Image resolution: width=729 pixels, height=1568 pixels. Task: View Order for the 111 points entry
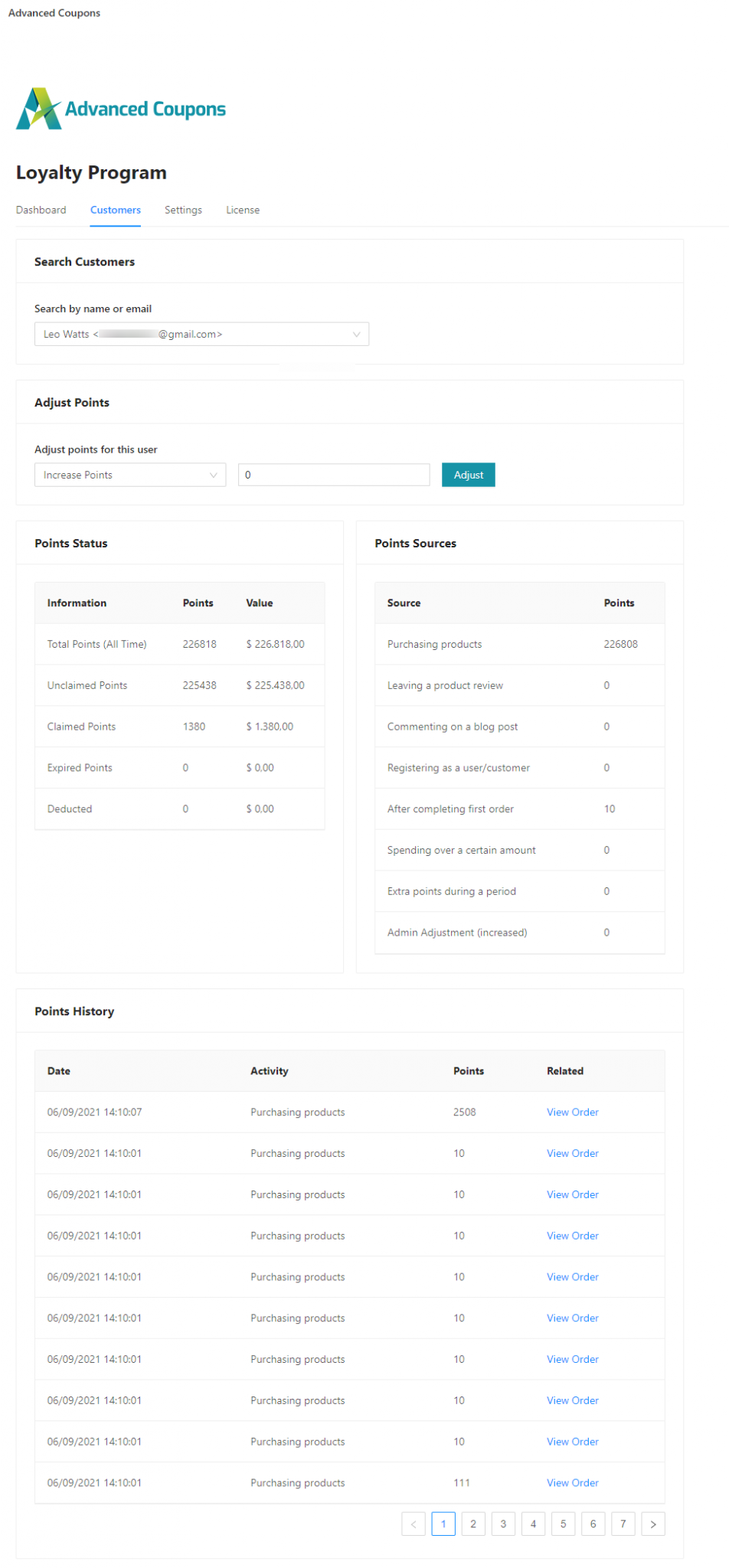573,1482
